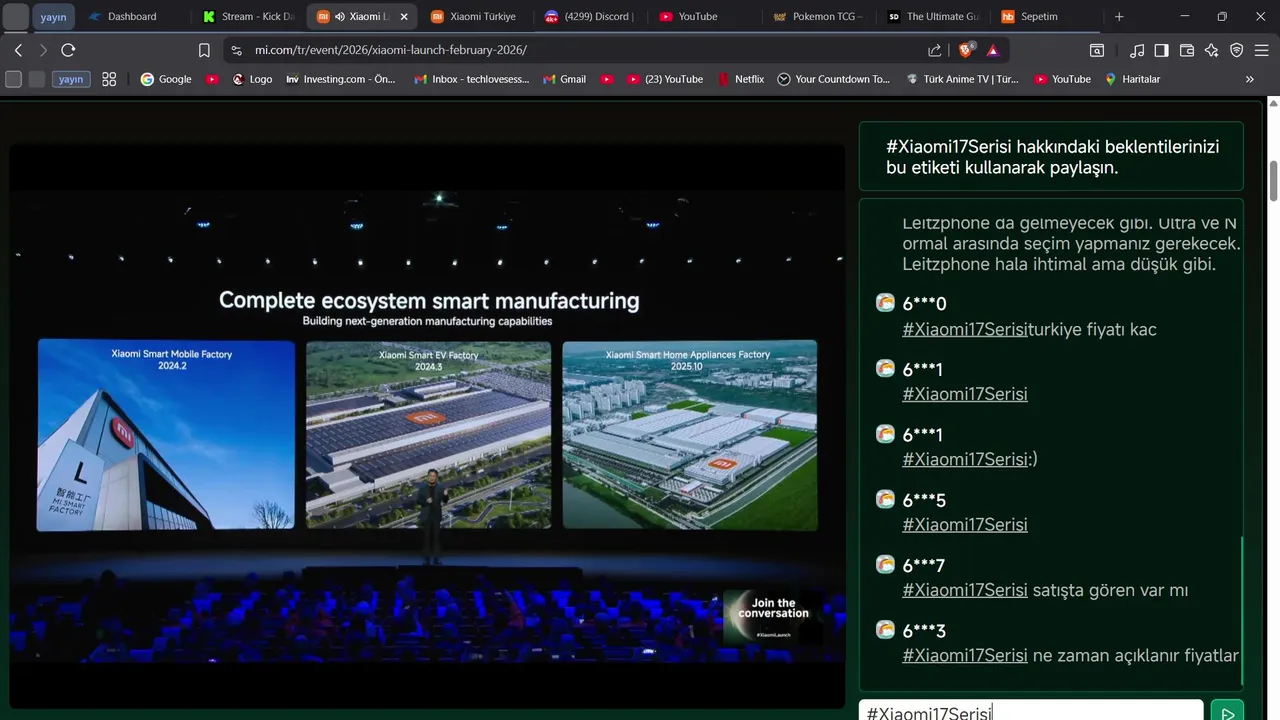Screen dimensions: 1280x720
Task: Open Brave Shields lion icon
Action: [x=966, y=50]
